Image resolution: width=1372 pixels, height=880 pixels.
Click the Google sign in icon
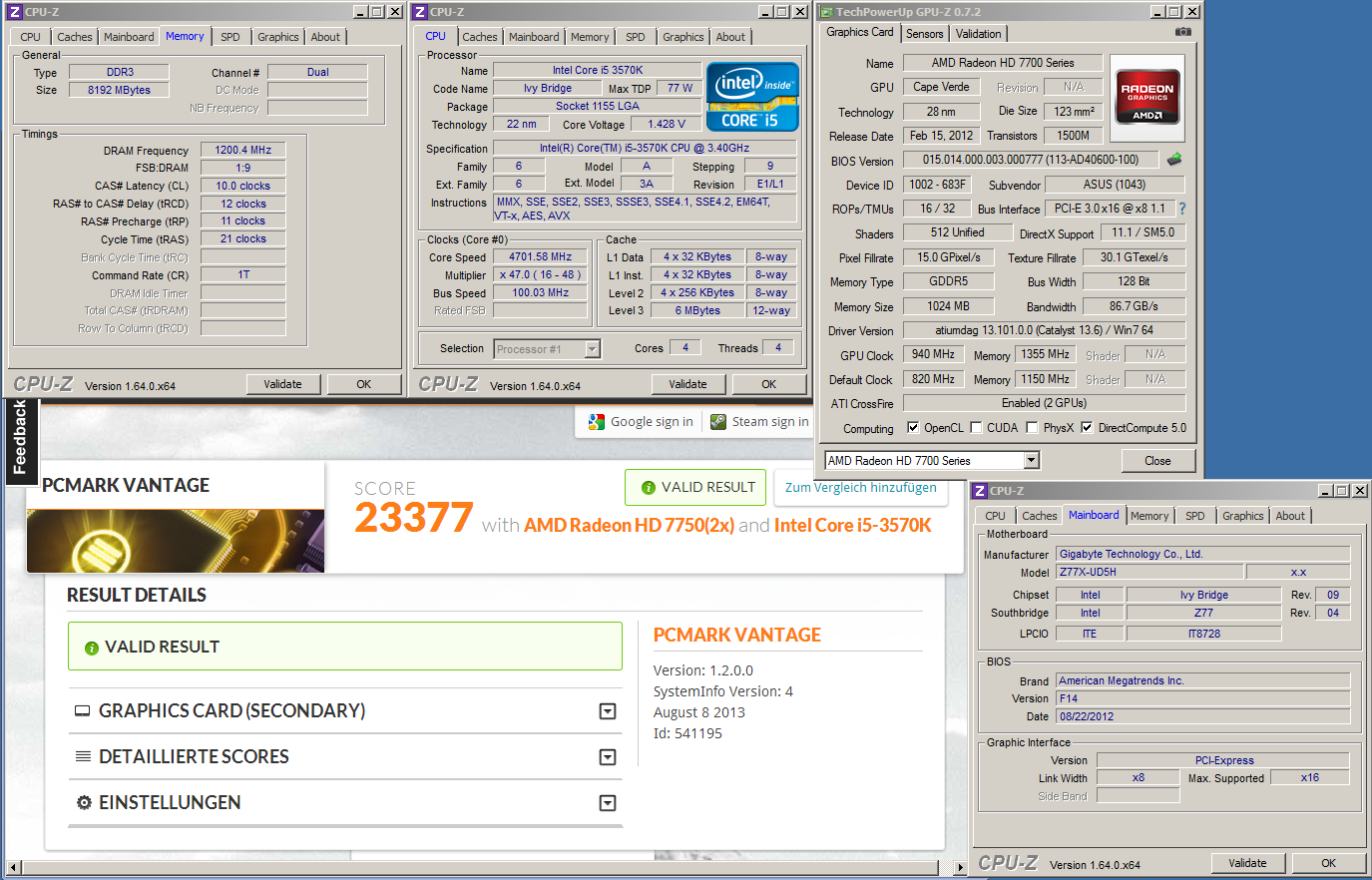tap(597, 422)
